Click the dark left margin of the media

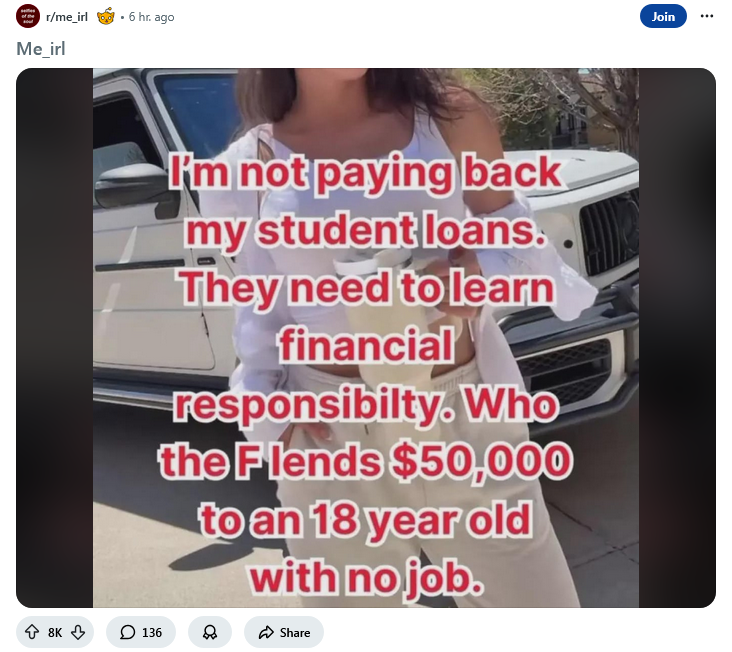[55, 338]
